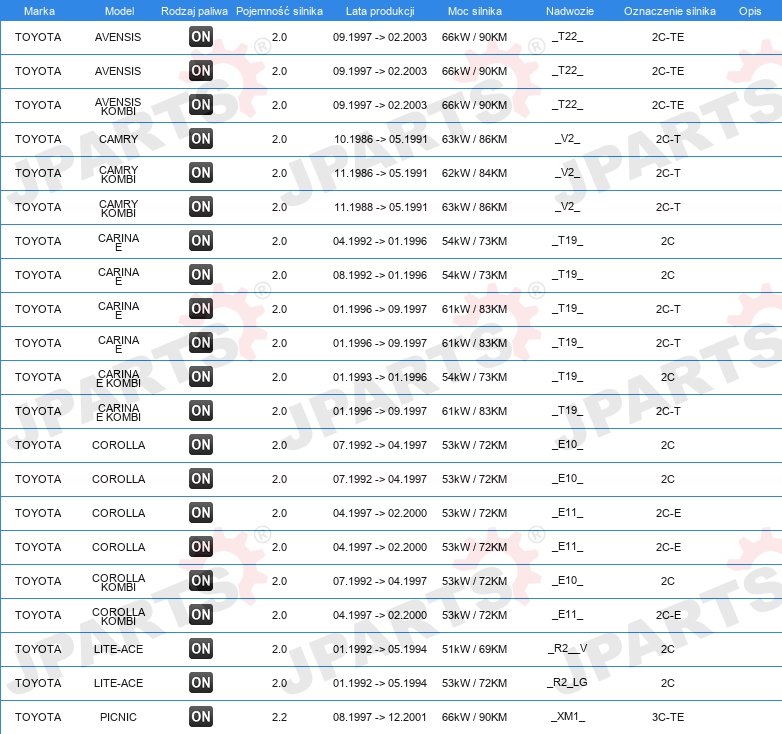This screenshot has height=734, width=782.
Task: Click the ON fuel icon in the Camry 10.1986 row
Action: 201,139
